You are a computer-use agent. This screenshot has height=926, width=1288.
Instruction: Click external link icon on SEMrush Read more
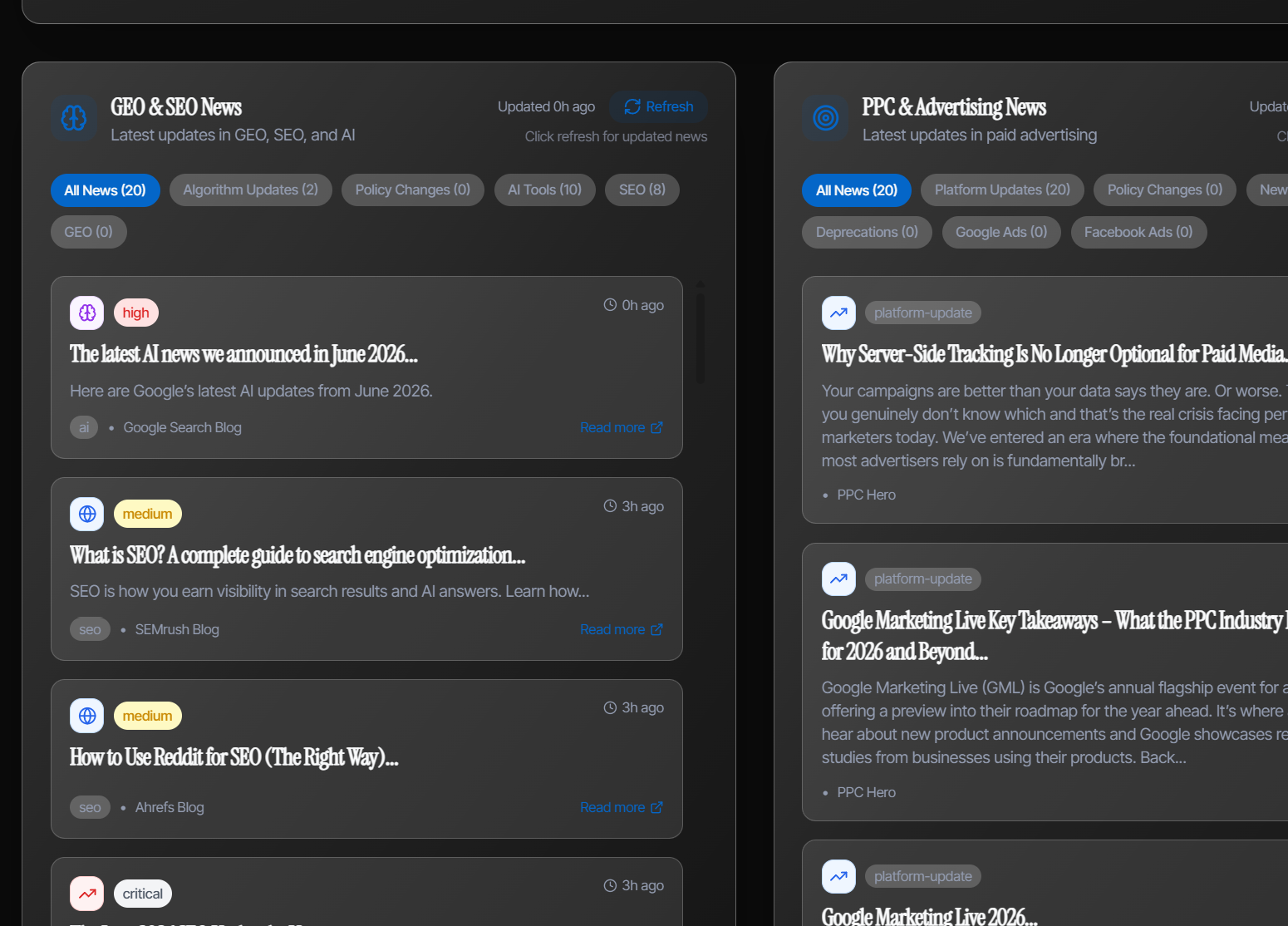(656, 629)
